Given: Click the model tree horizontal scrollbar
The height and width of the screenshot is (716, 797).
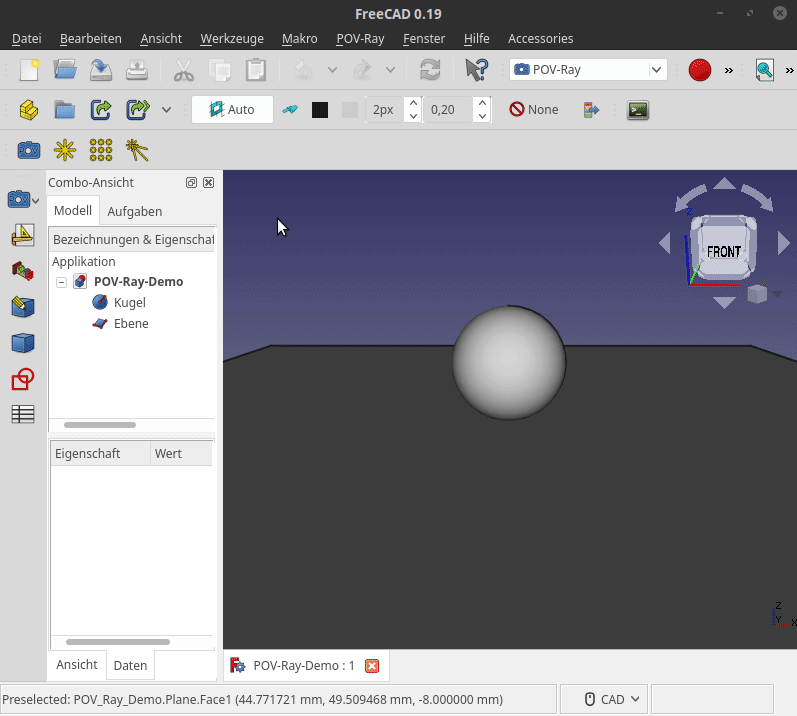Looking at the screenshot, I should click(x=100, y=425).
